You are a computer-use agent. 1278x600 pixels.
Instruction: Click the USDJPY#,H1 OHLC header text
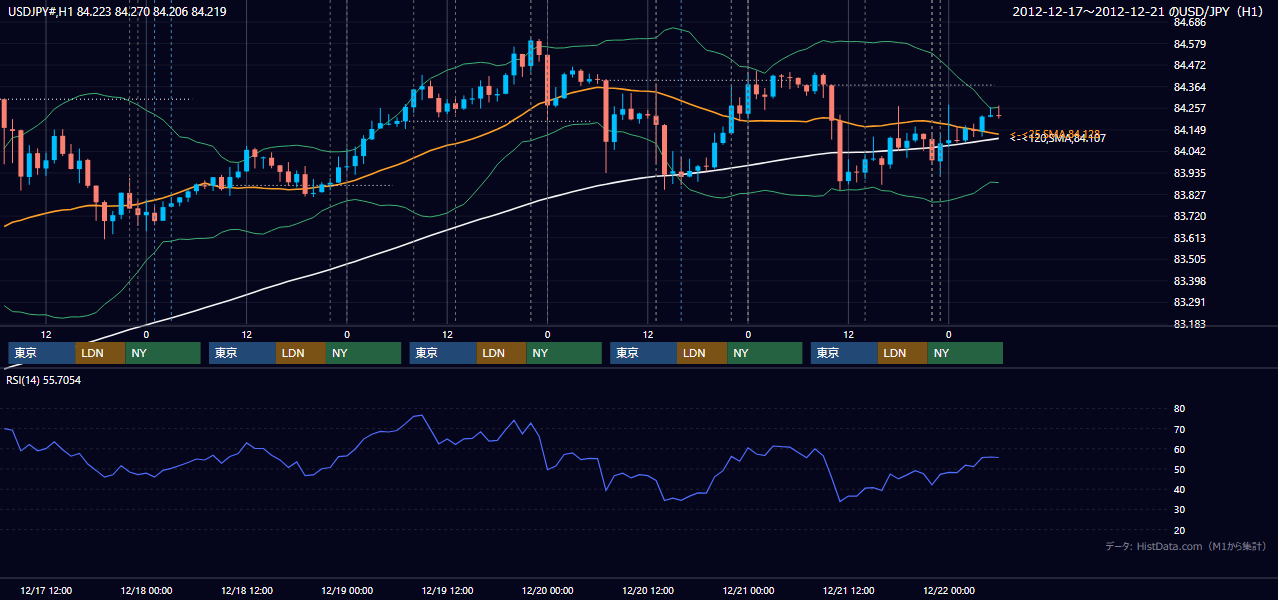(117, 12)
